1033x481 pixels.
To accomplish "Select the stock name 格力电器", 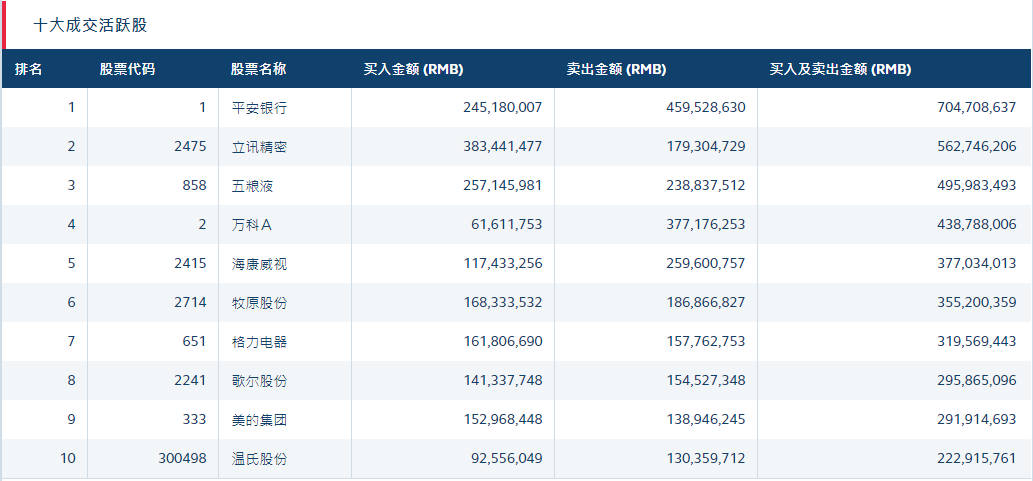I will [x=259, y=342].
